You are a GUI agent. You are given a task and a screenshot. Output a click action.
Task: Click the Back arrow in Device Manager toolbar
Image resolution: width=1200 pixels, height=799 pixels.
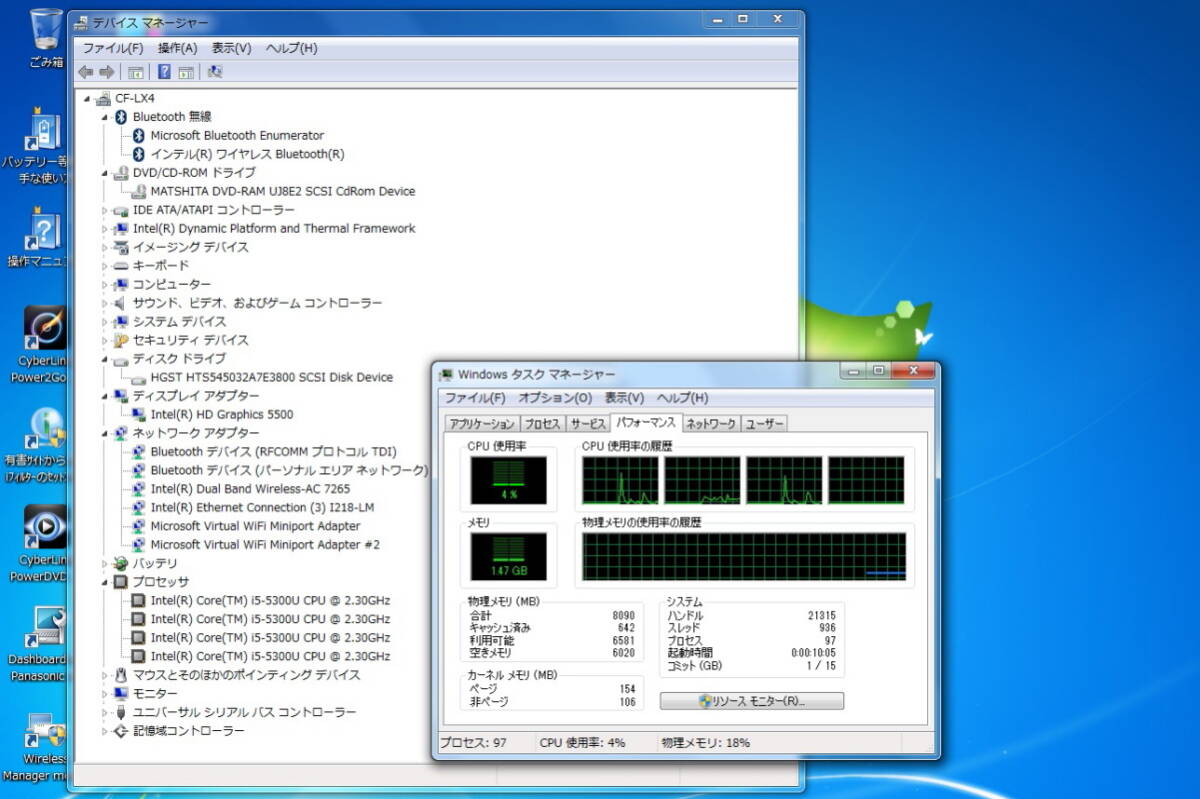point(85,72)
